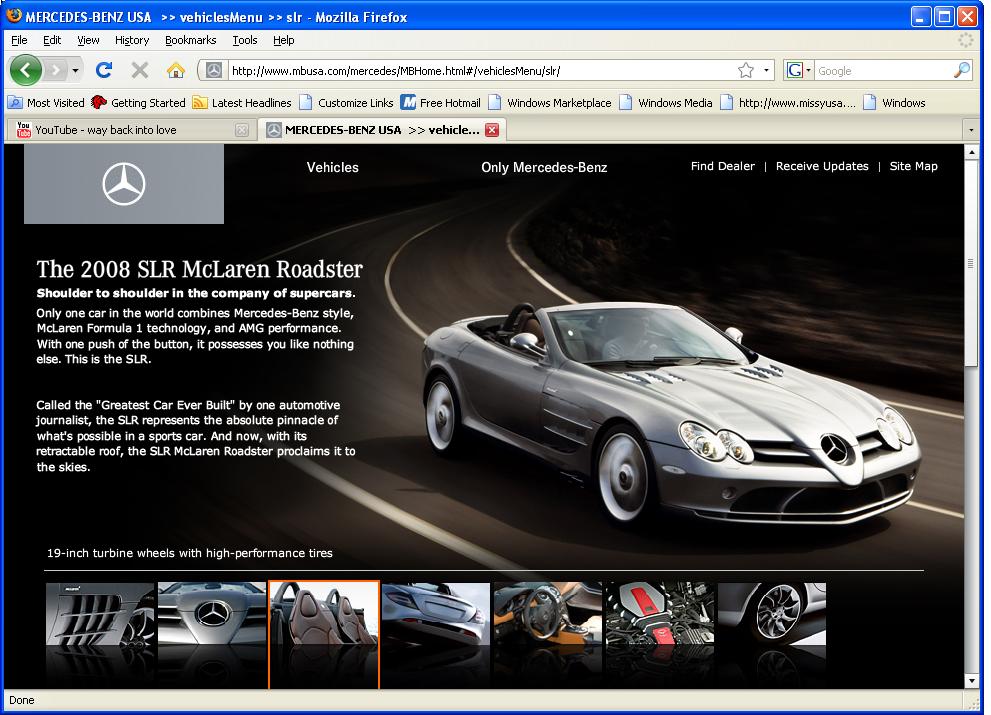Open the View menu

[88, 40]
